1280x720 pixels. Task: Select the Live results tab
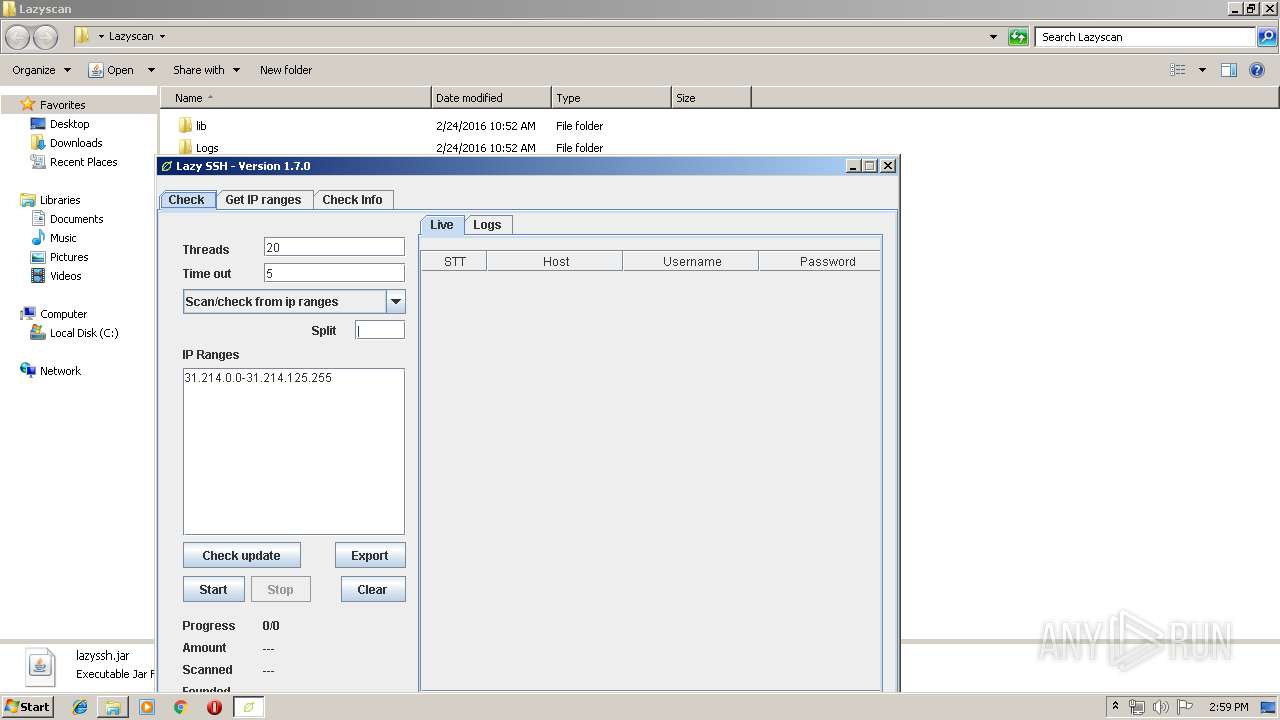point(442,225)
